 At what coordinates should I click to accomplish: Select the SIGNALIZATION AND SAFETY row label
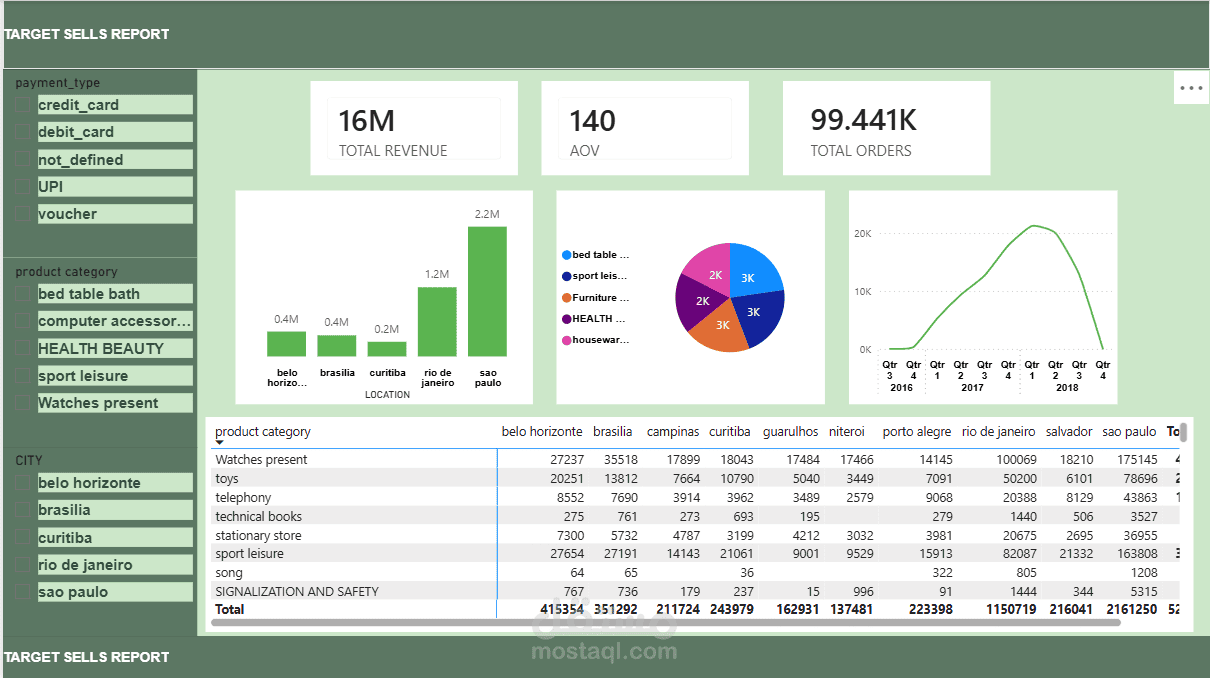click(x=297, y=592)
